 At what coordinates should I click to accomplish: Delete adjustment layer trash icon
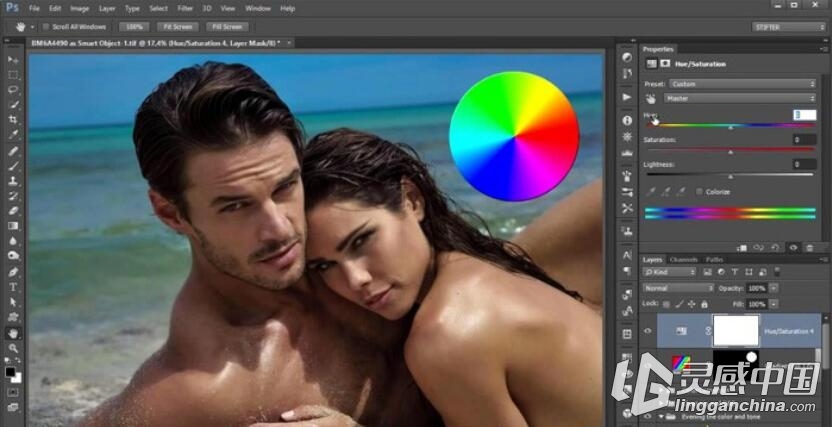(809, 248)
